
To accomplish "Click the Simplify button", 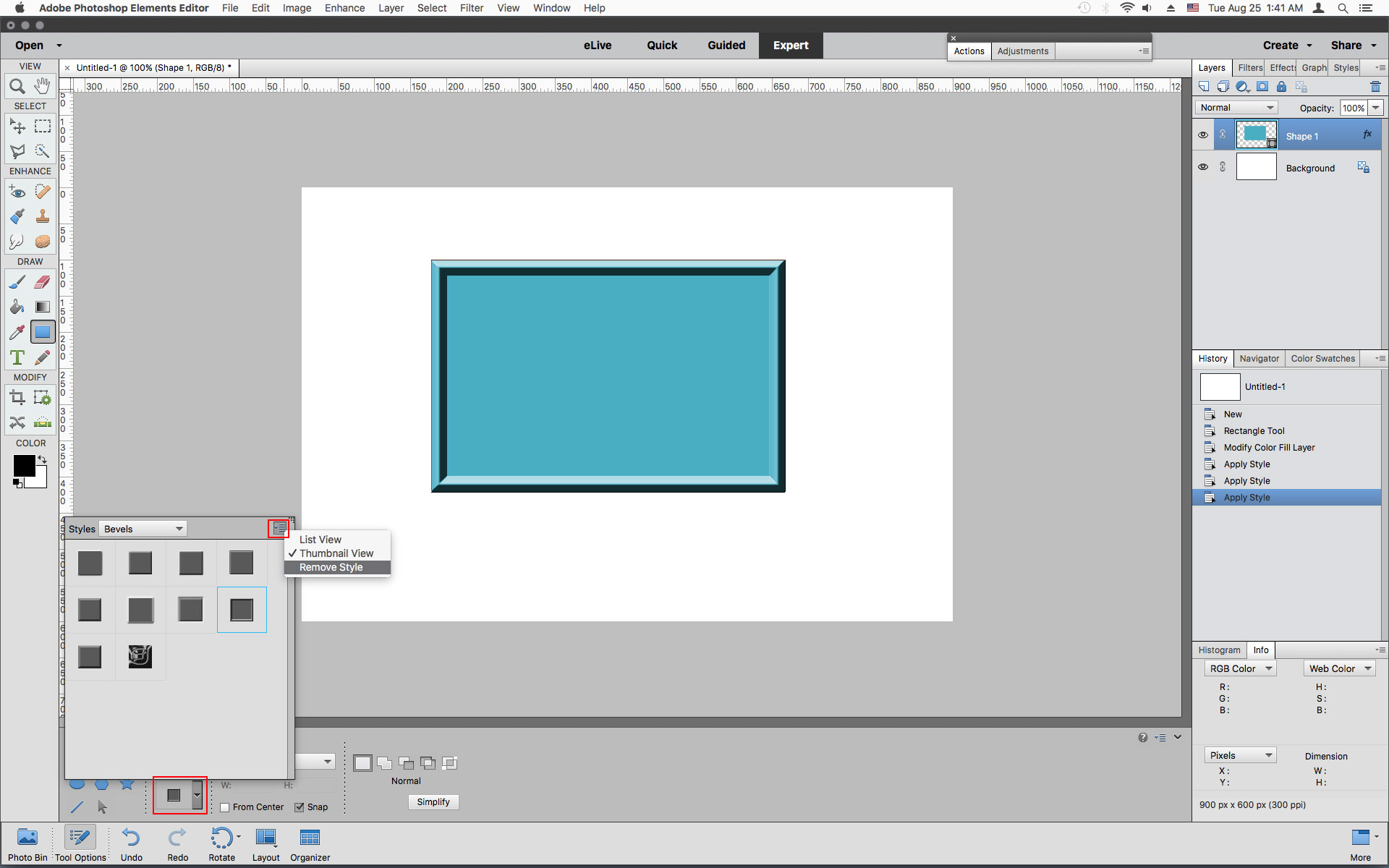I will [433, 801].
